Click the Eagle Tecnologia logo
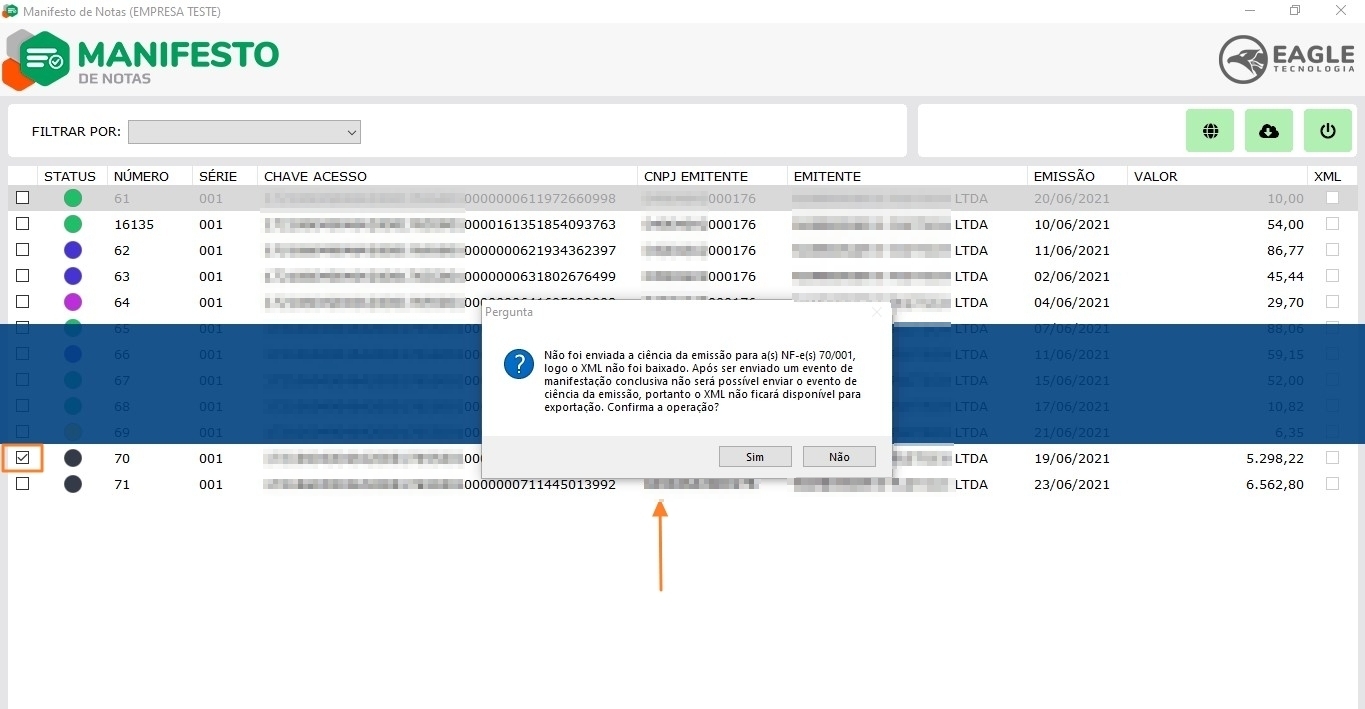This screenshot has width=1365, height=709. [x=1286, y=59]
